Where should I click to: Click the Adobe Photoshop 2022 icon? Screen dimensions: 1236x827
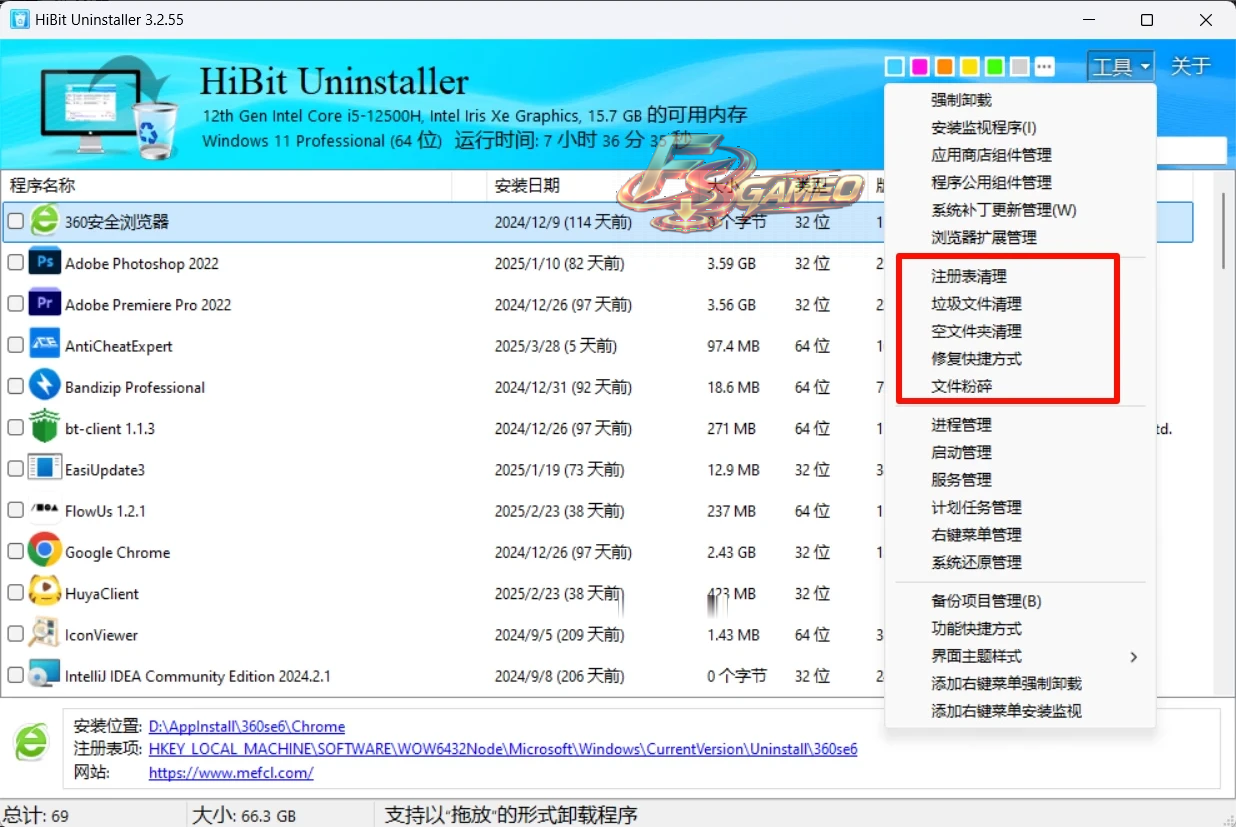coord(44,263)
